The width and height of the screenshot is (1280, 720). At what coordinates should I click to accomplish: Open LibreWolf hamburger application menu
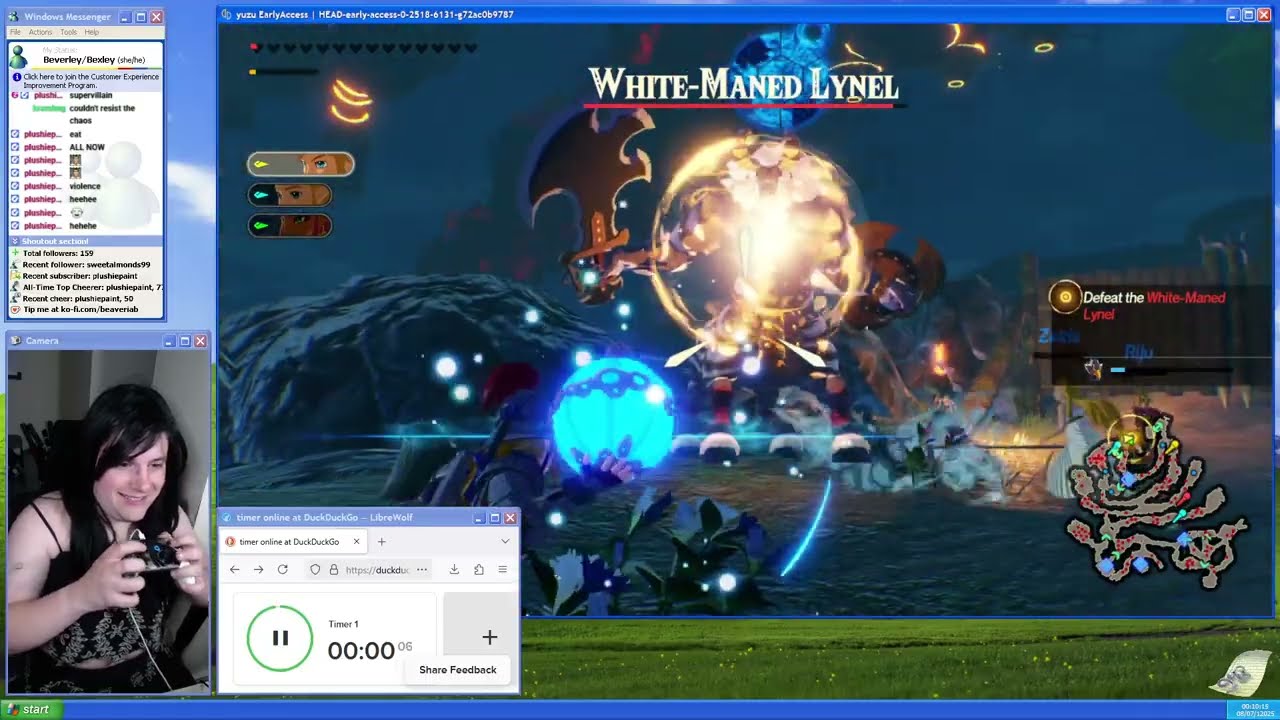click(x=502, y=569)
